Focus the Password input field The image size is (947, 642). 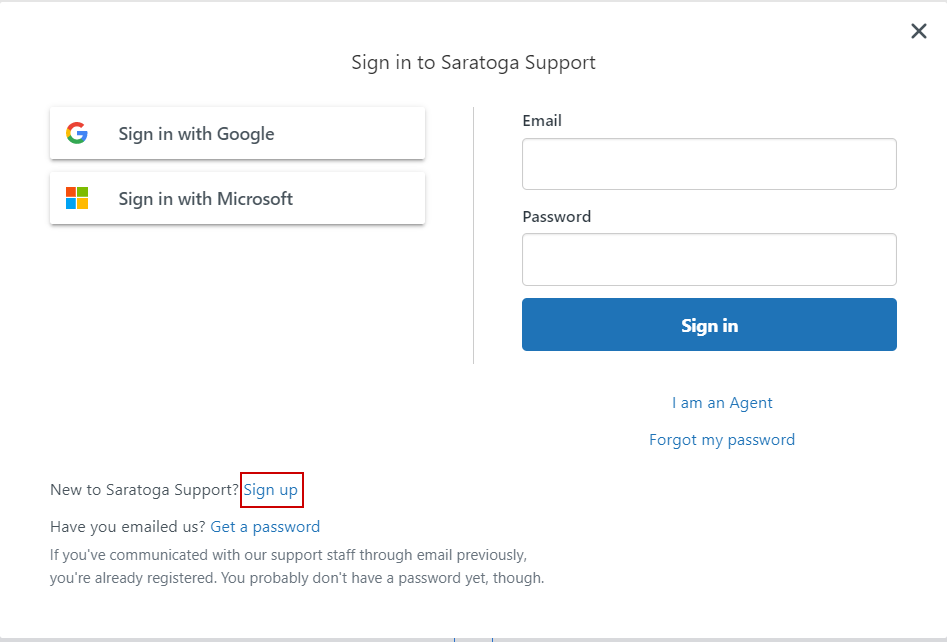709,259
